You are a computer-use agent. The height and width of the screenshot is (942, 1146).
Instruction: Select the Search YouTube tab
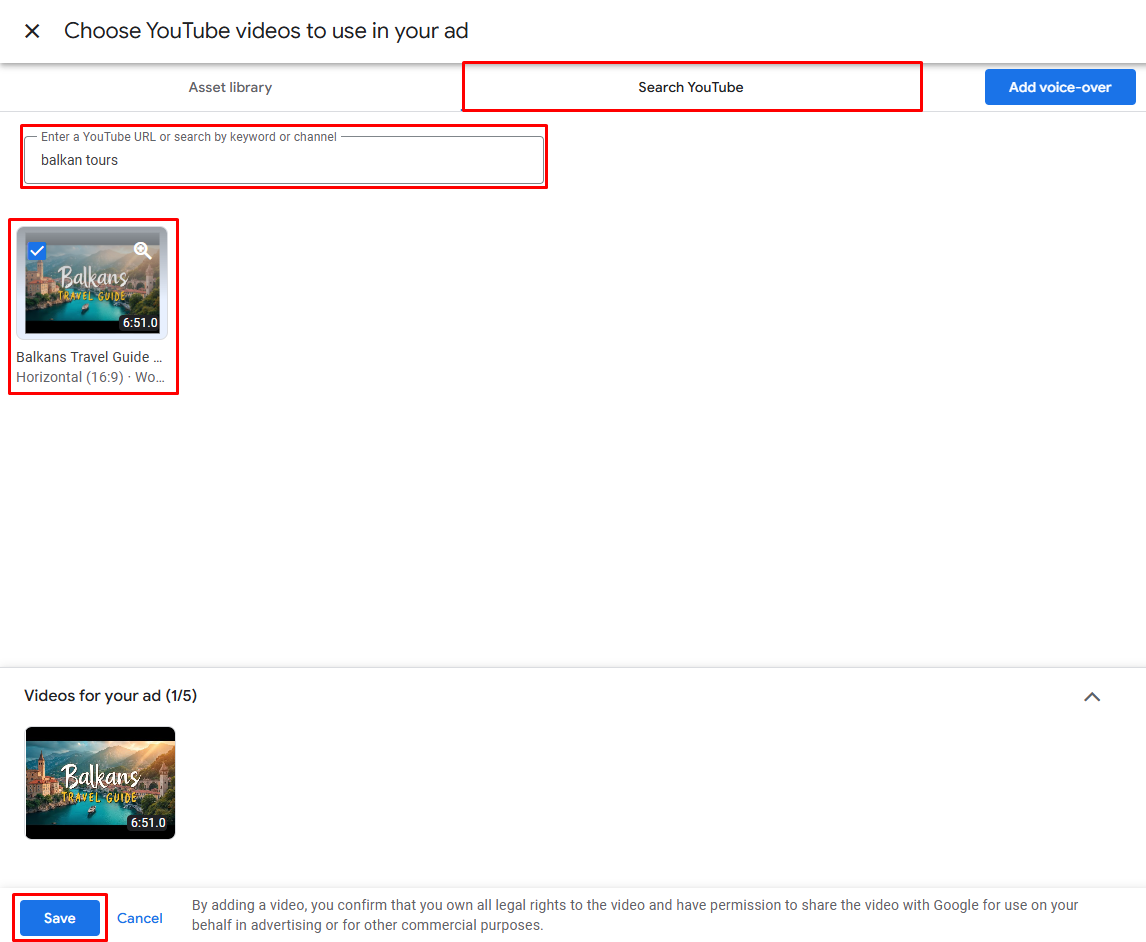coord(691,87)
